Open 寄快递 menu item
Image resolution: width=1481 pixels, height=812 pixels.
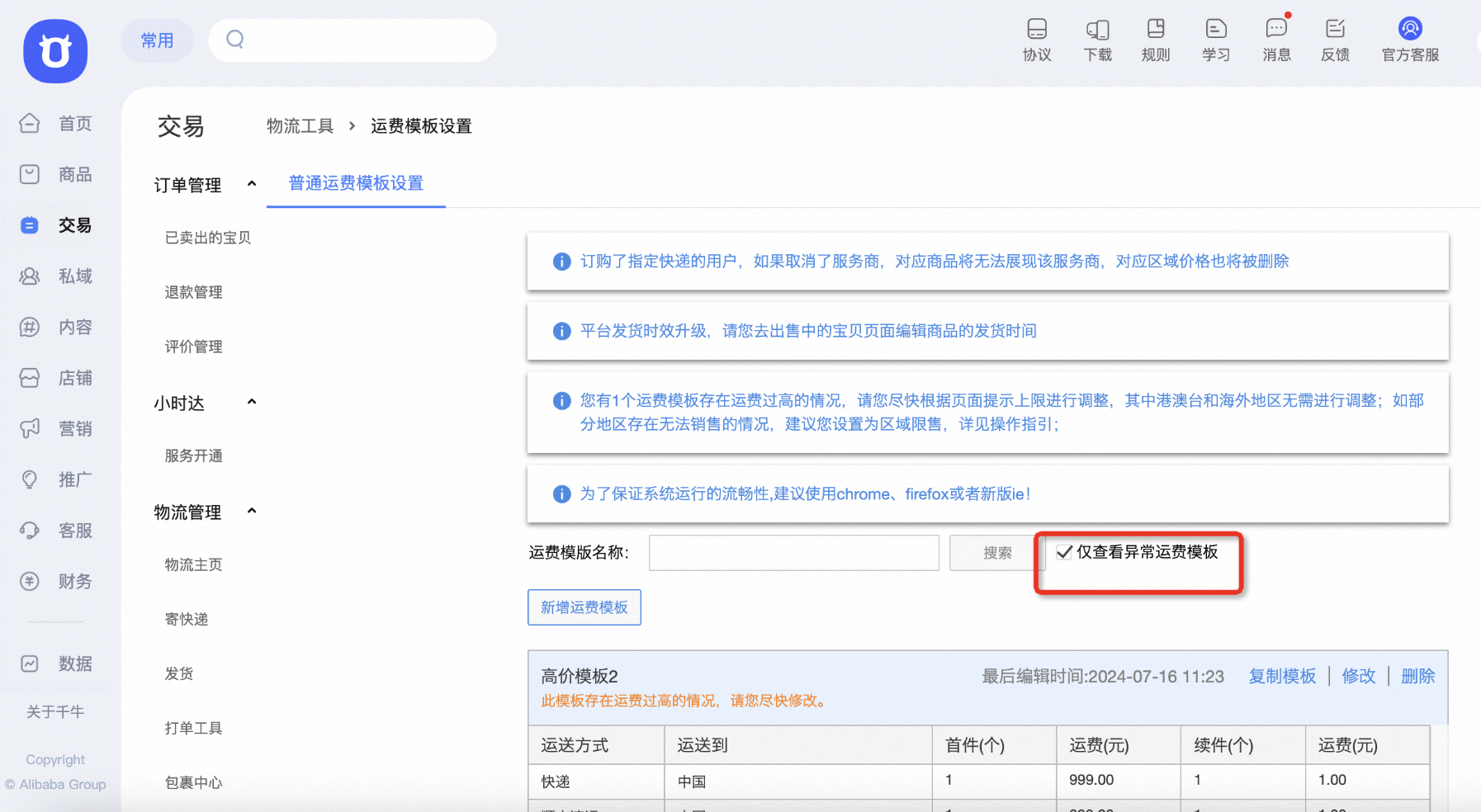point(187,619)
